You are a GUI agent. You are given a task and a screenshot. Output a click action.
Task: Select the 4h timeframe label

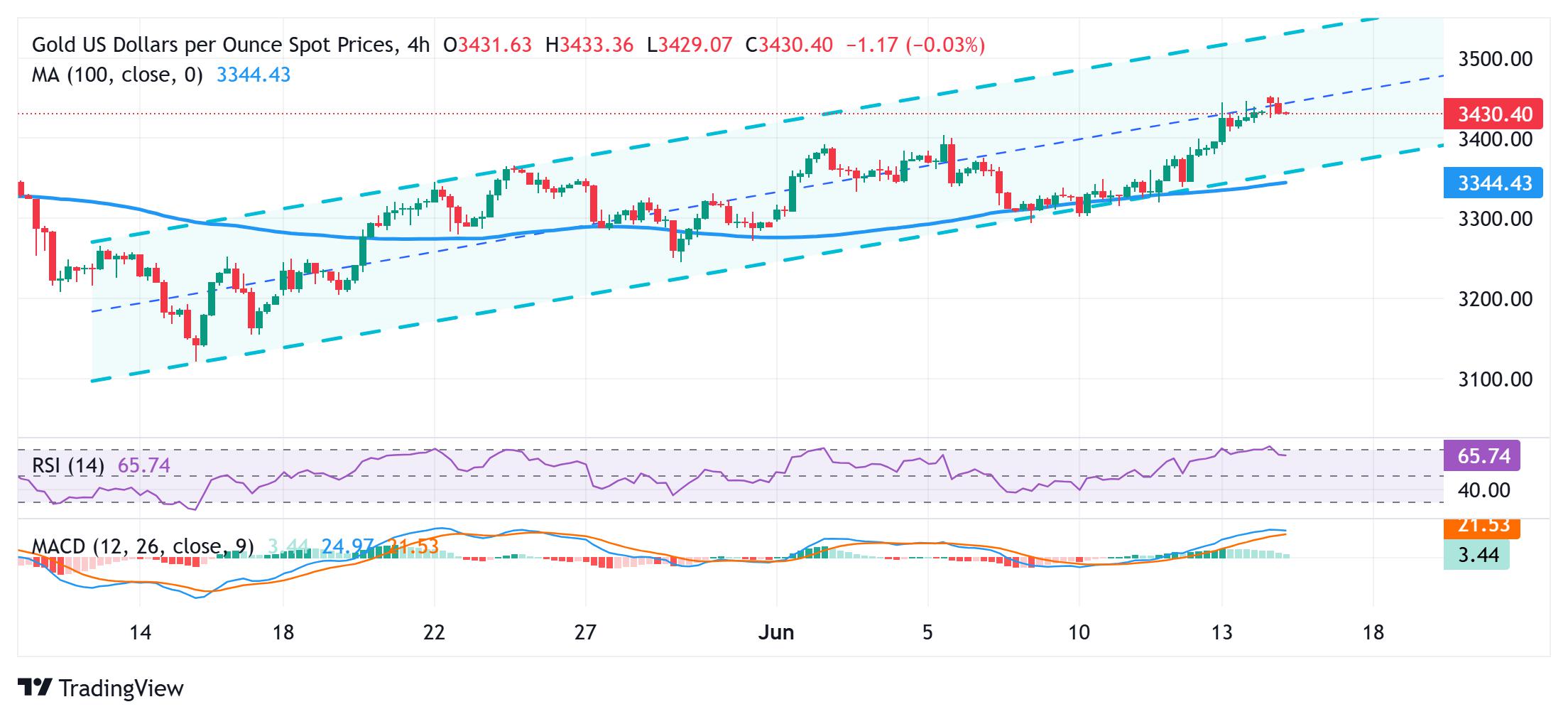tap(419, 45)
